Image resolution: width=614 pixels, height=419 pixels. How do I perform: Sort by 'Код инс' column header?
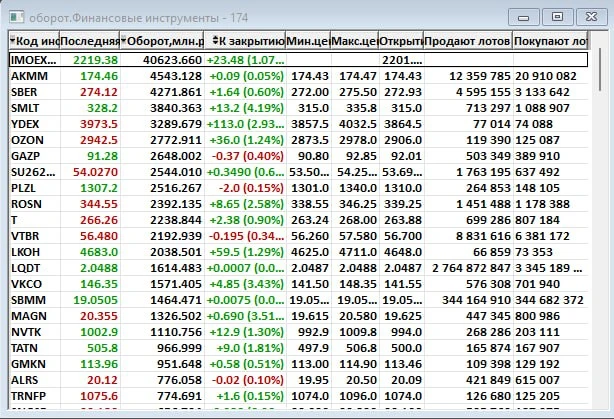point(34,41)
